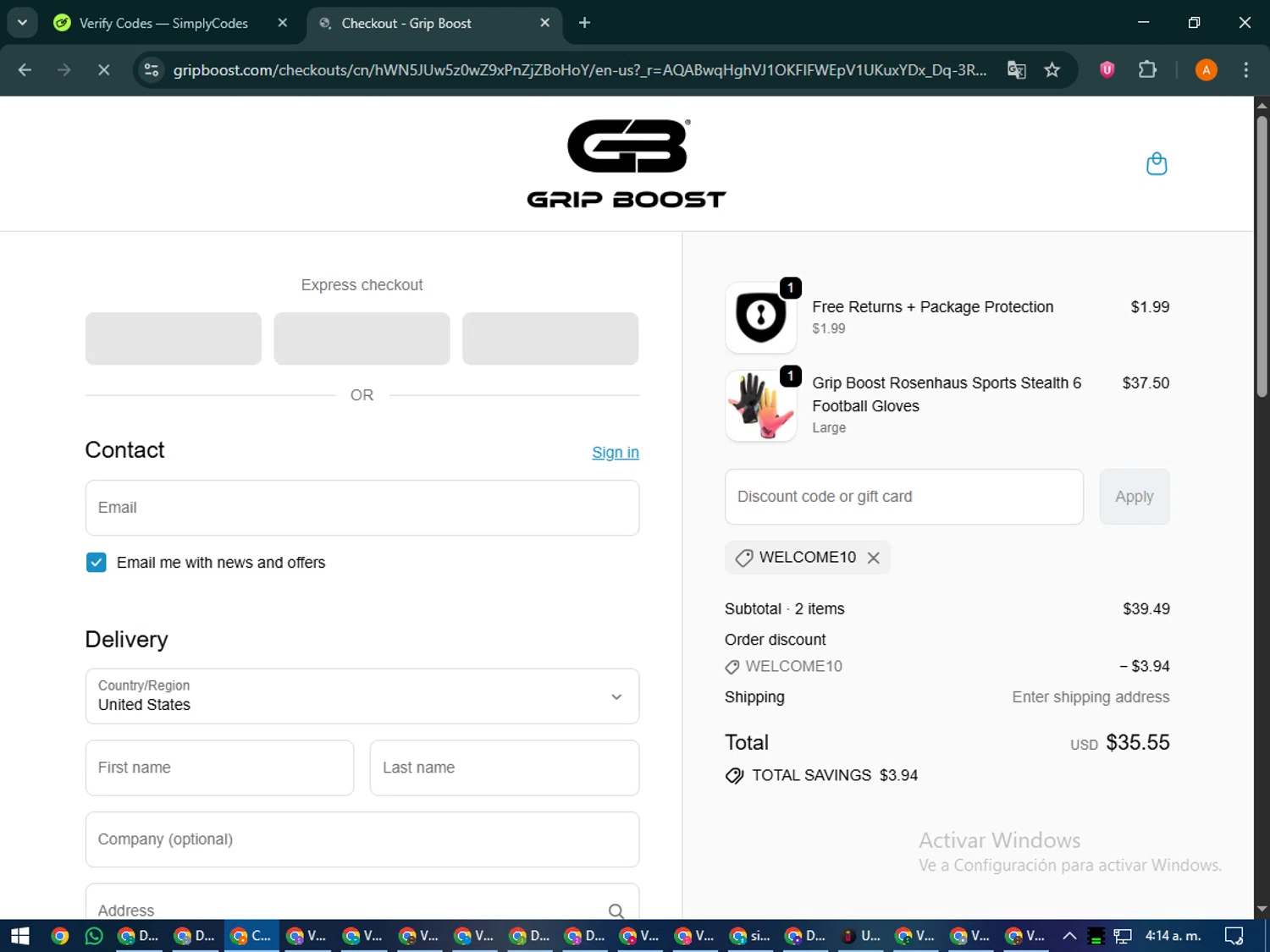The image size is (1270, 952).
Task: Click the Grip Boost logo
Action: 627,163
